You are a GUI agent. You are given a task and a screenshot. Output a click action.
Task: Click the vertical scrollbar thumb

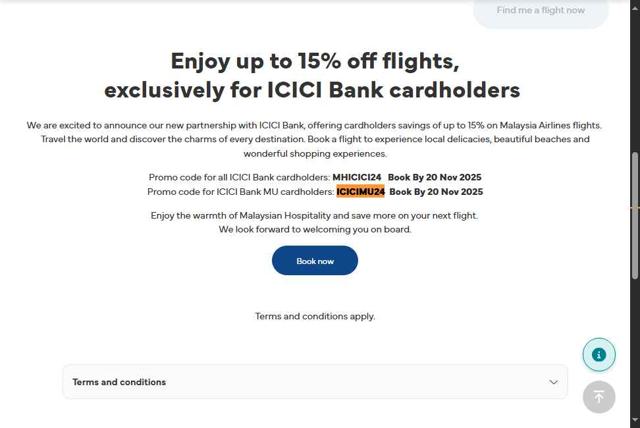coord(634,215)
